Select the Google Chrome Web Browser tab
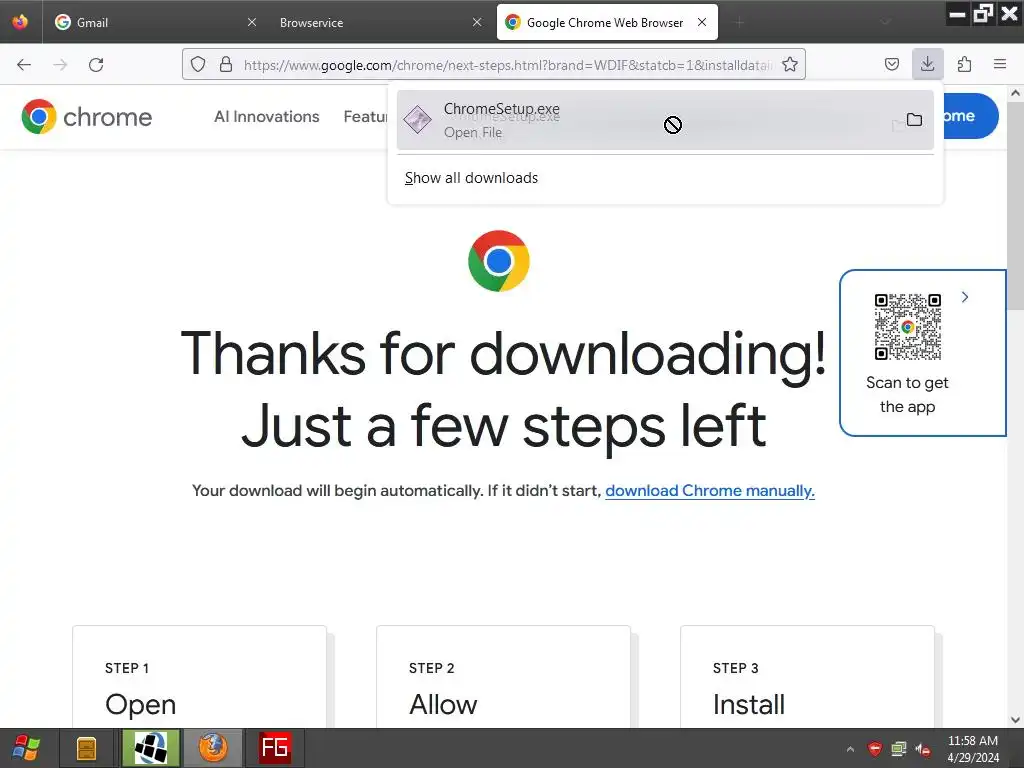 pyautogui.click(x=607, y=22)
